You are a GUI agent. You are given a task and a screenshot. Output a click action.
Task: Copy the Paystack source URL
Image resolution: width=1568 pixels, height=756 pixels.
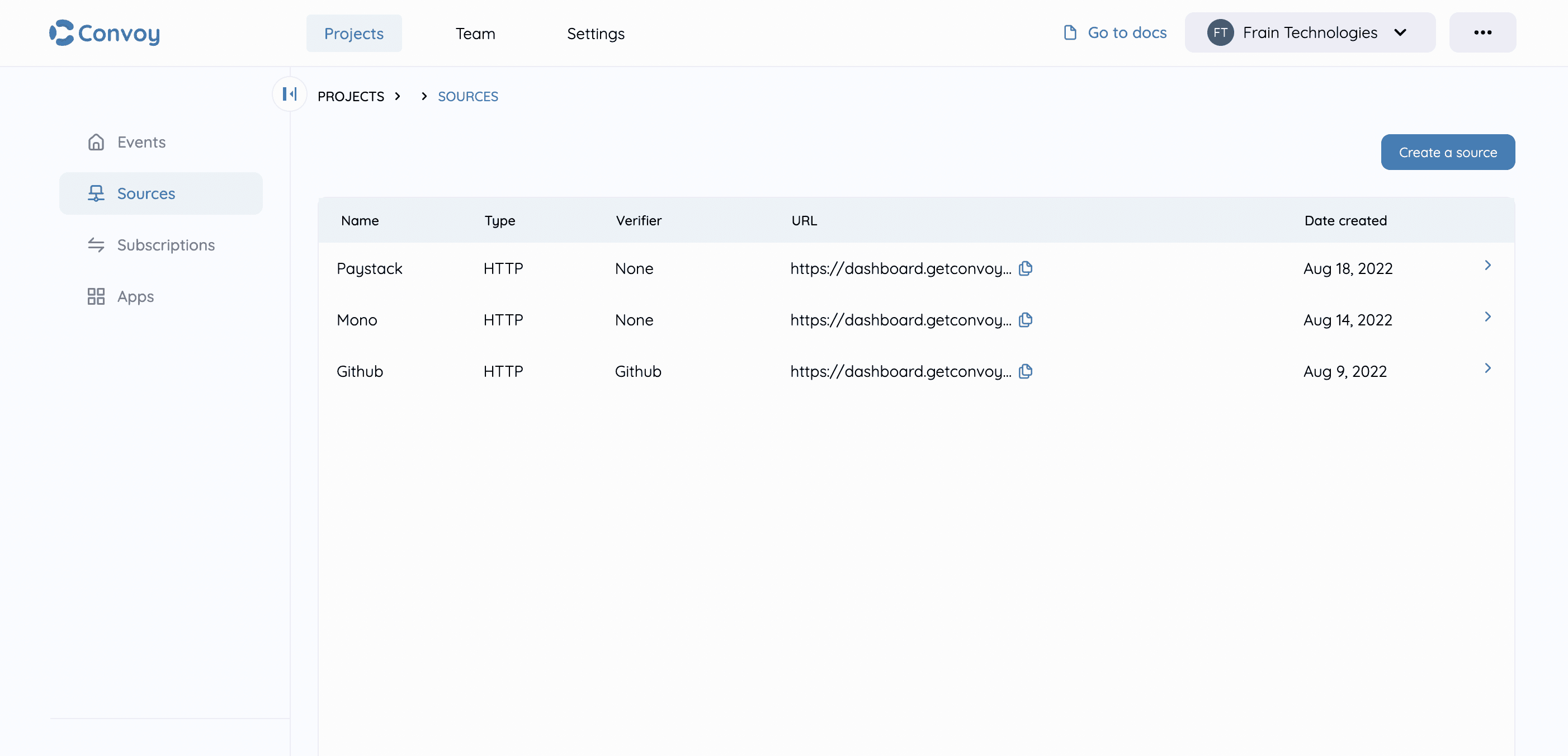[1025, 268]
